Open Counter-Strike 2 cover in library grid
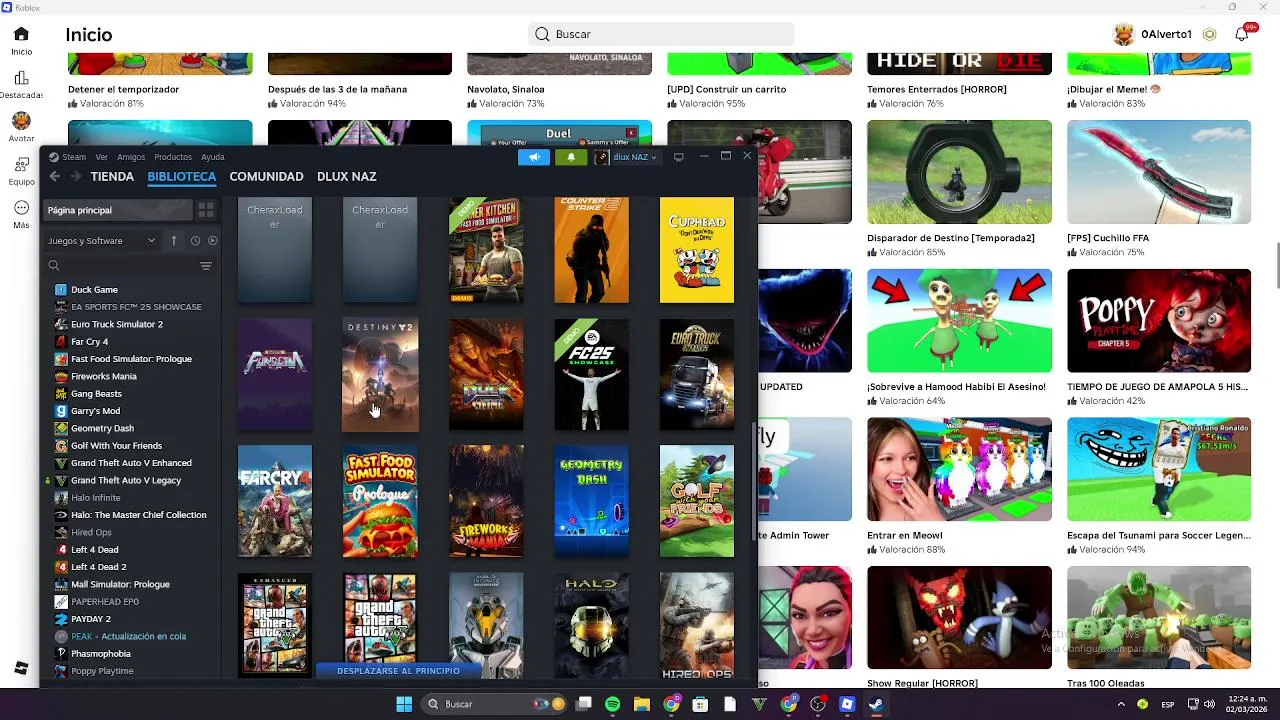 click(592, 250)
